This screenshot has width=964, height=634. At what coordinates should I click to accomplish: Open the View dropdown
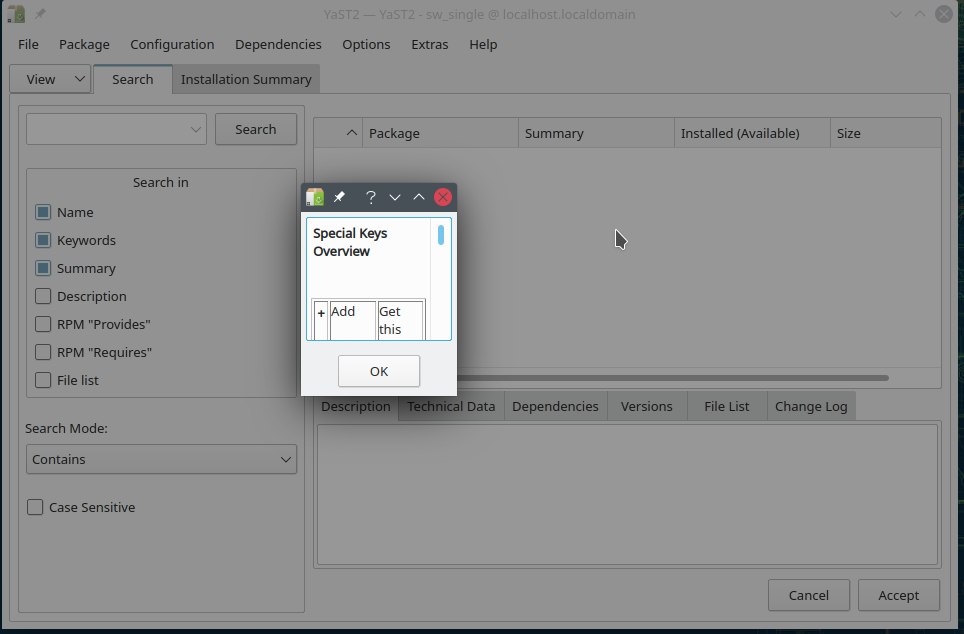50,79
